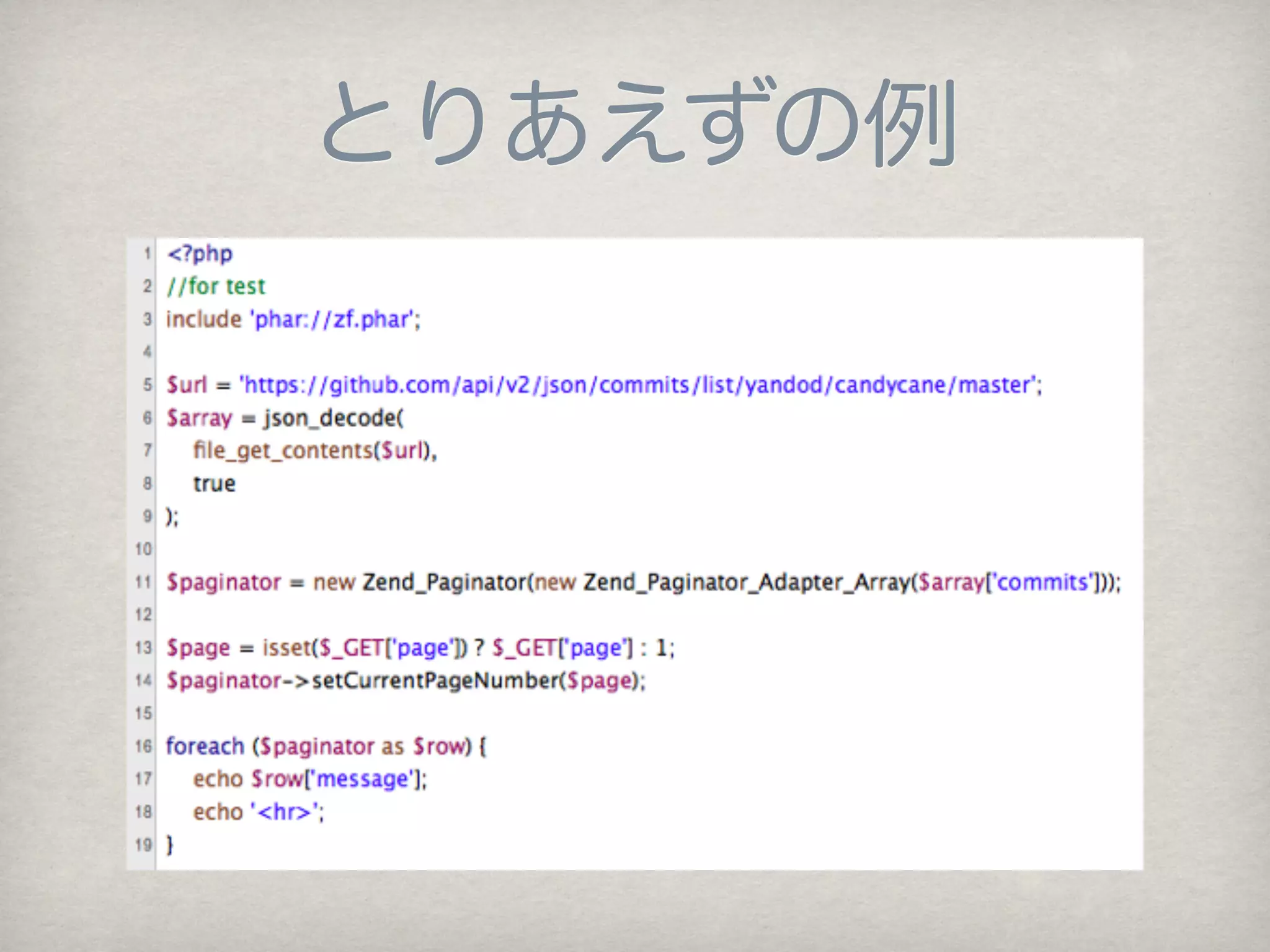Click isset($_GET['page']) expression
1270x952 pixels.
(365, 648)
